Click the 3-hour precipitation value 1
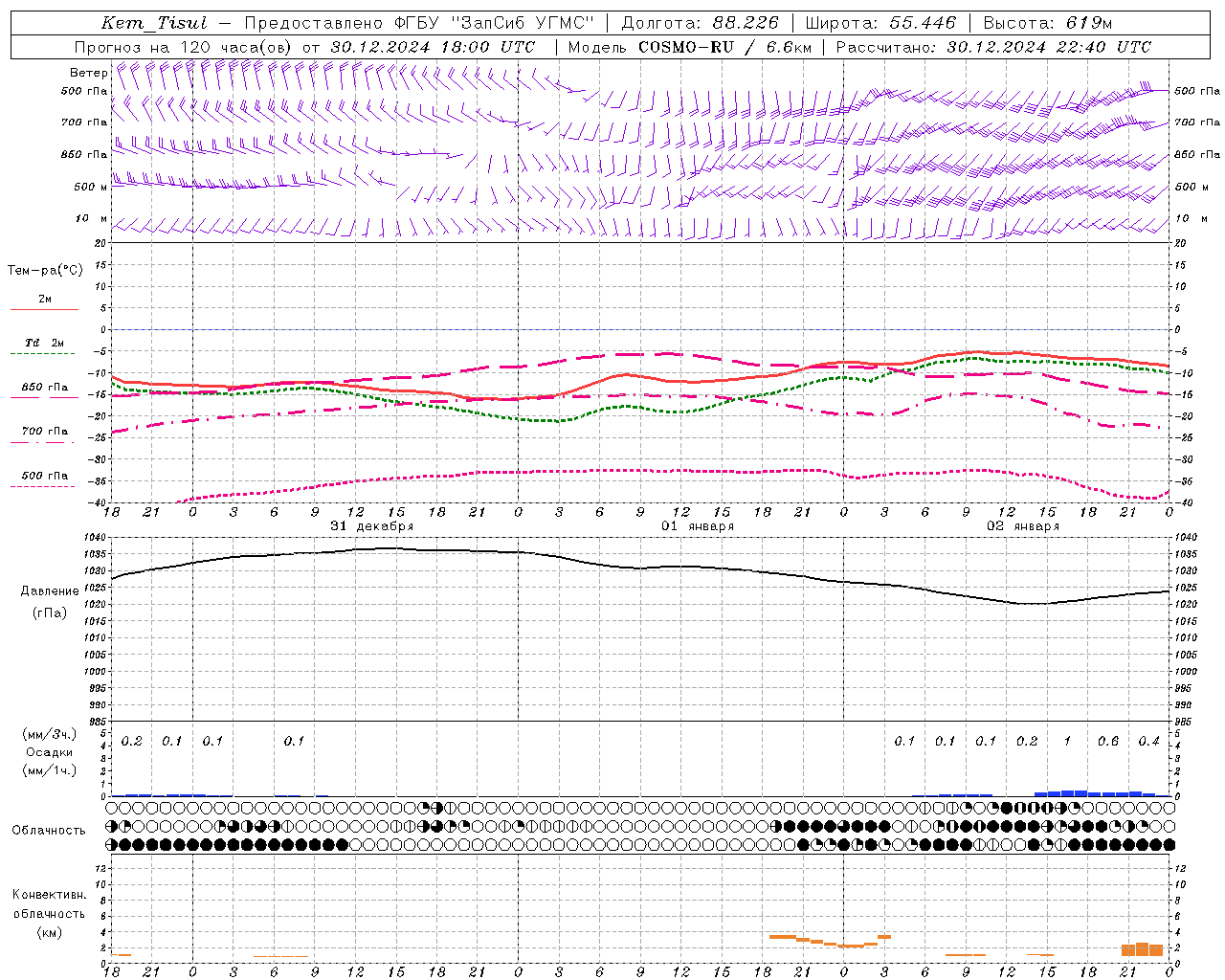 pyautogui.click(x=1068, y=741)
